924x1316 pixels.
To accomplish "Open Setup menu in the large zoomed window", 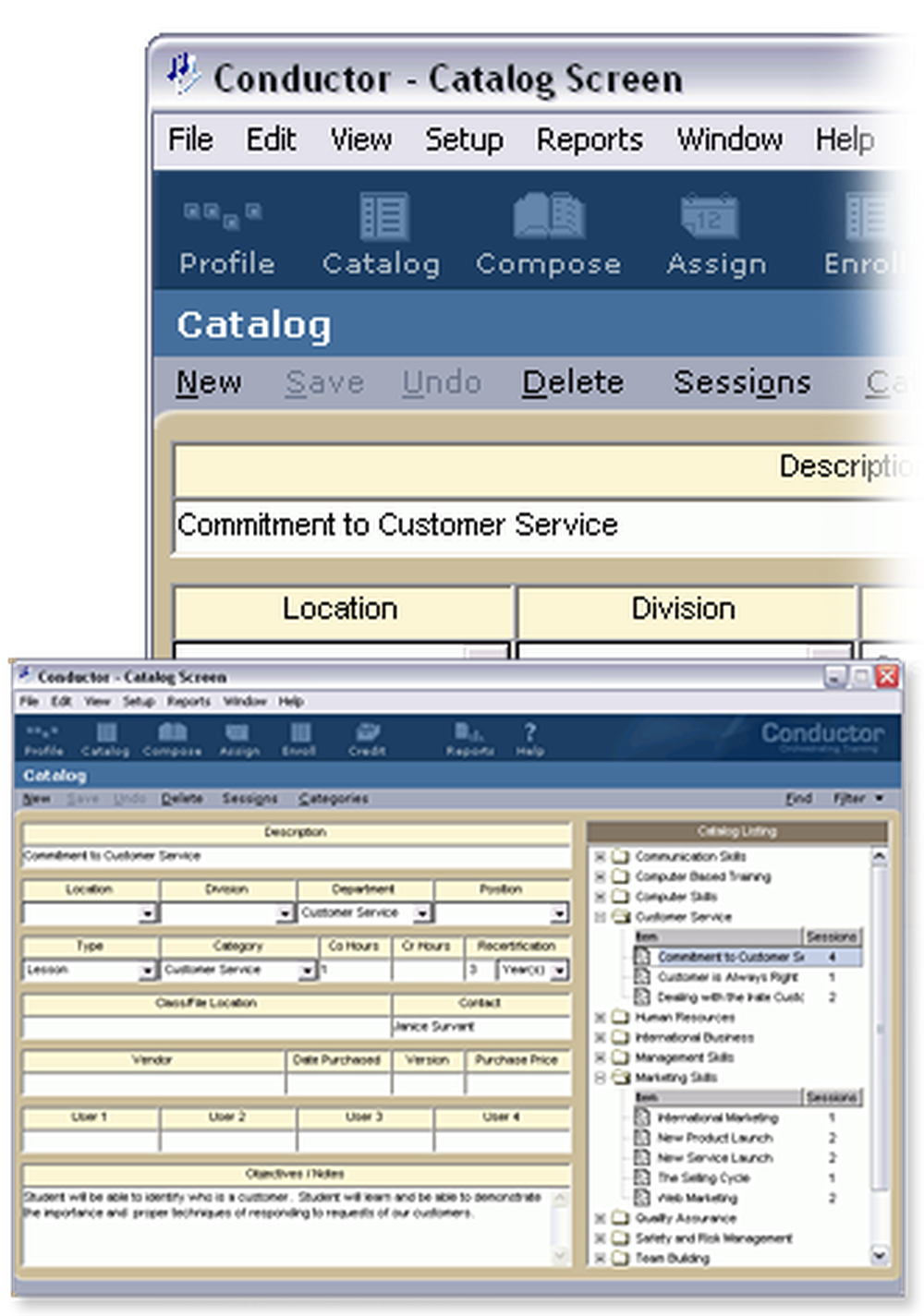I will click(465, 139).
